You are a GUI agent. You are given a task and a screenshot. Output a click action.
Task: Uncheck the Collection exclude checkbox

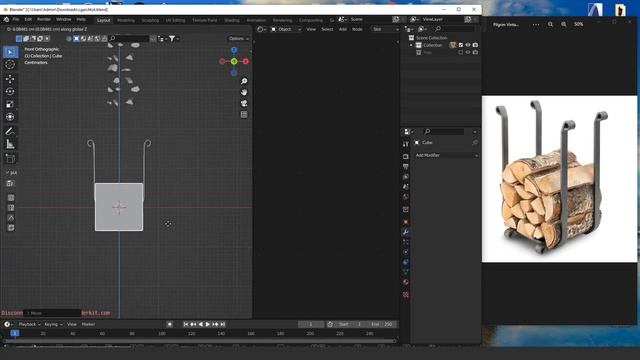[461, 45]
